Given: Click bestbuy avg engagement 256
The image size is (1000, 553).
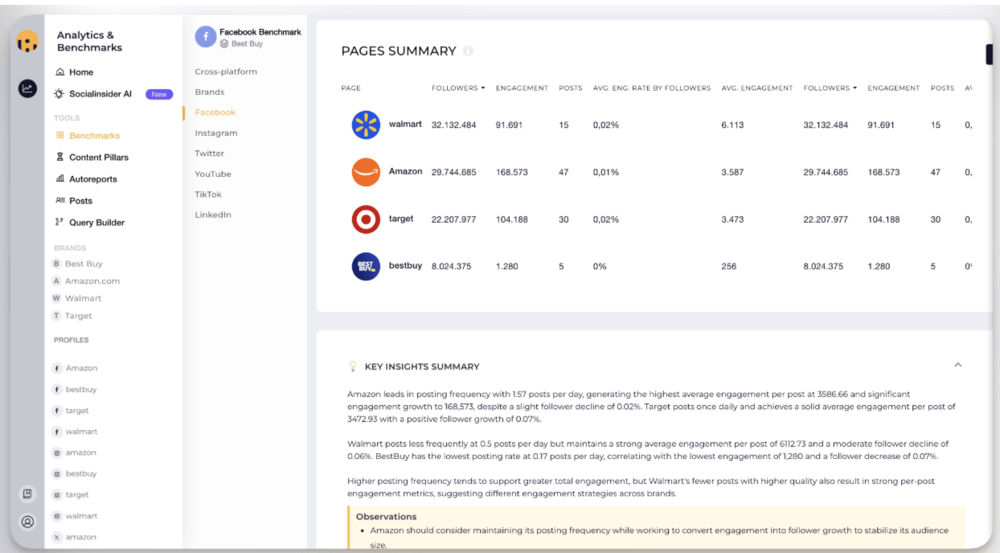Looking at the screenshot, I should click(x=729, y=267).
